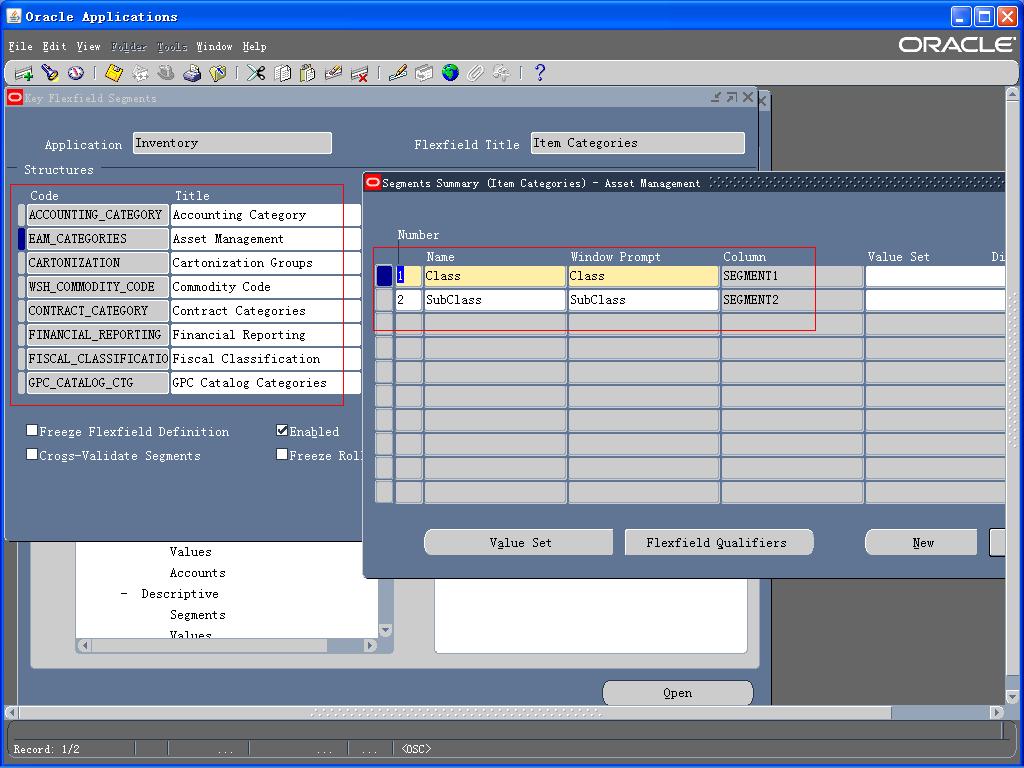Click the Clear Record eraser icon
Image resolution: width=1024 pixels, height=768 pixels.
(333, 73)
